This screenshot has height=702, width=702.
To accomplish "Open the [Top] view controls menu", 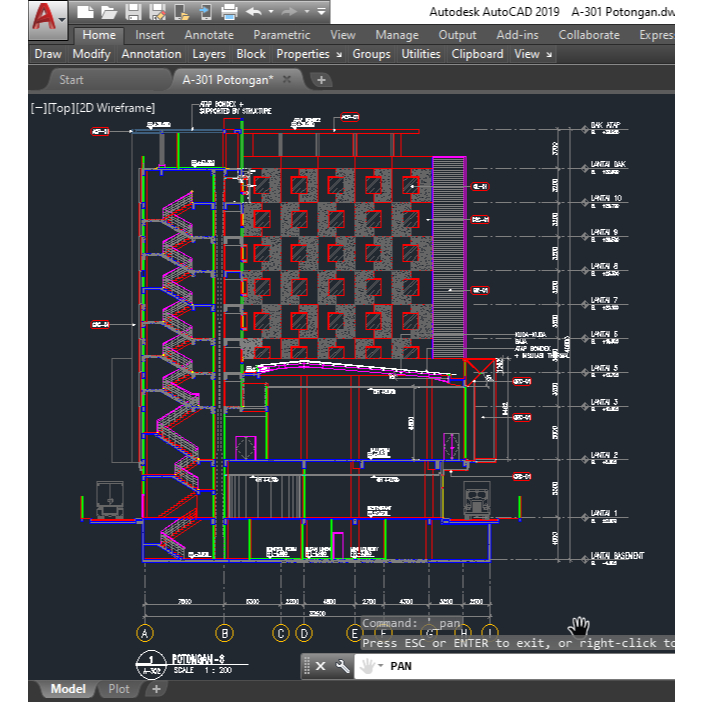I will click(x=61, y=108).
